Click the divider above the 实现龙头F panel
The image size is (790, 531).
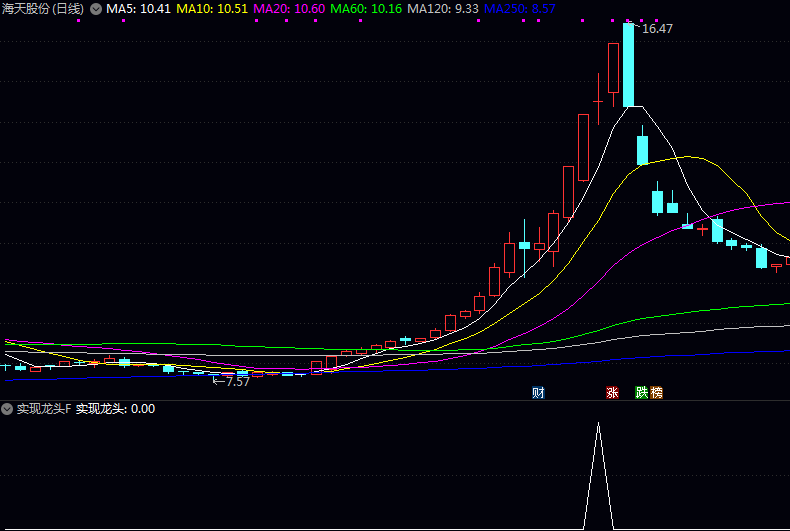click(395, 401)
